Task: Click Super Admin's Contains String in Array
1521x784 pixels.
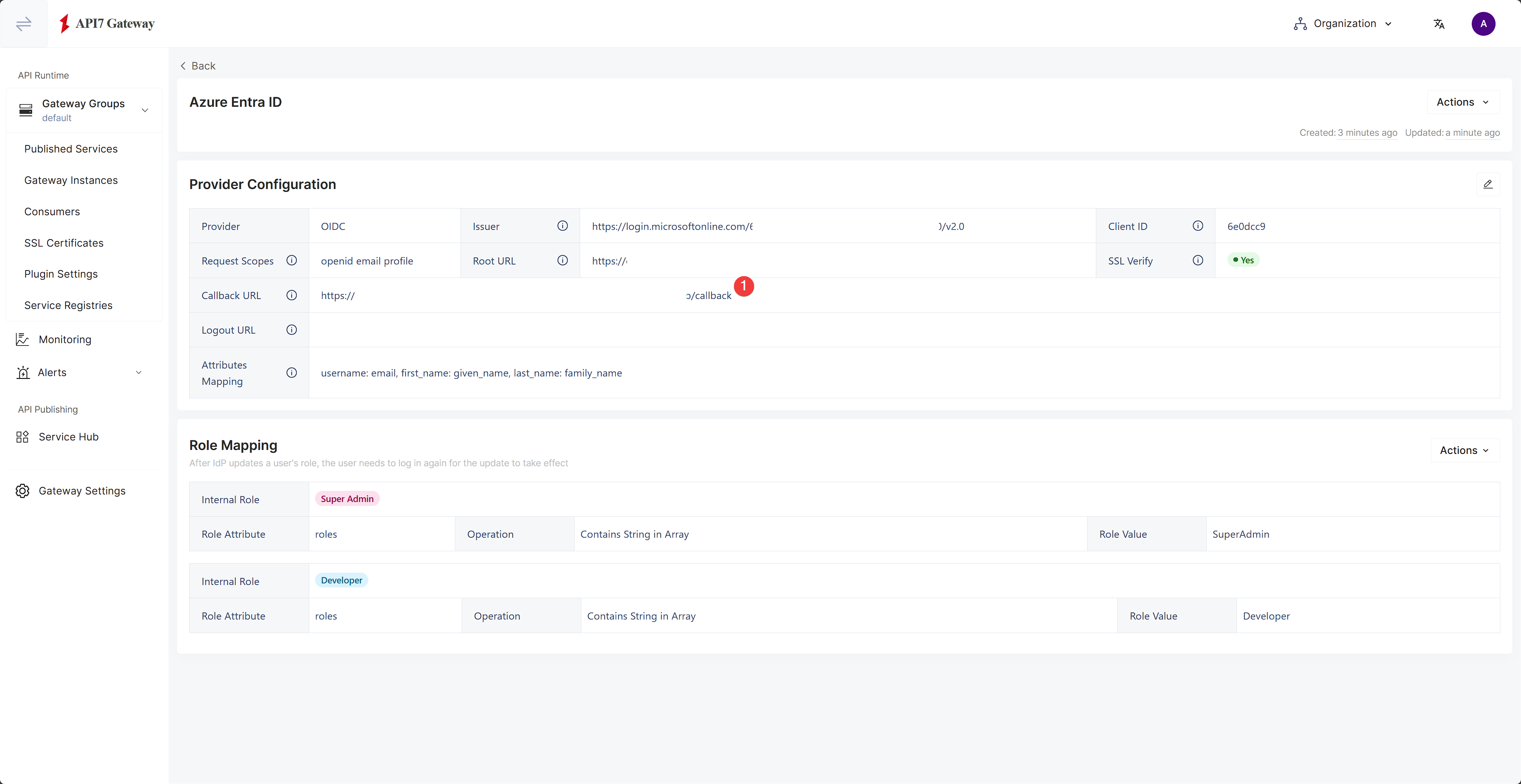Action: click(x=634, y=534)
